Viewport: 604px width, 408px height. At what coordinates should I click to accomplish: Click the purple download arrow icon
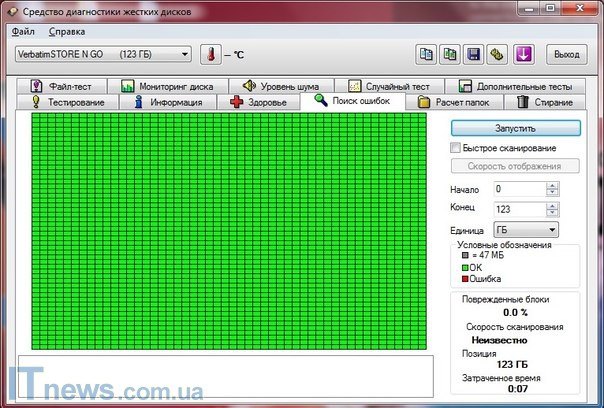(524, 54)
